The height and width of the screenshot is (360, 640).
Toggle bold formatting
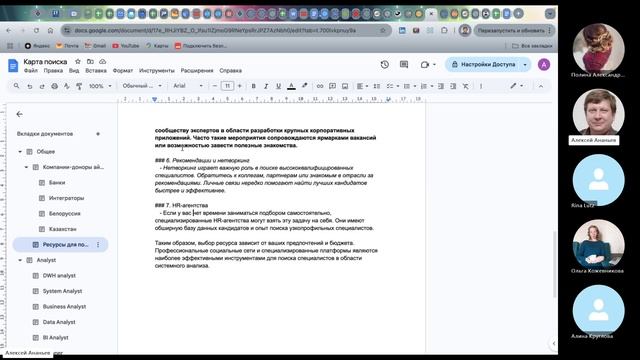coord(253,86)
